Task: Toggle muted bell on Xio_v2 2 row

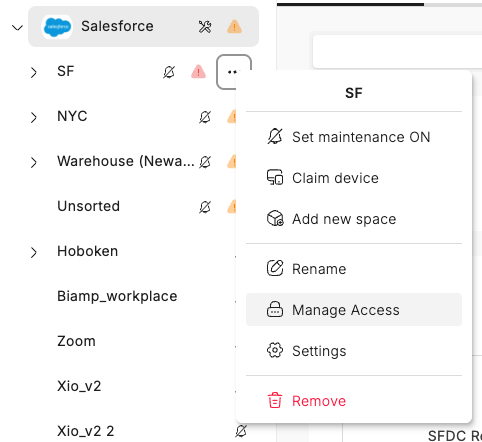Action: click(241, 431)
